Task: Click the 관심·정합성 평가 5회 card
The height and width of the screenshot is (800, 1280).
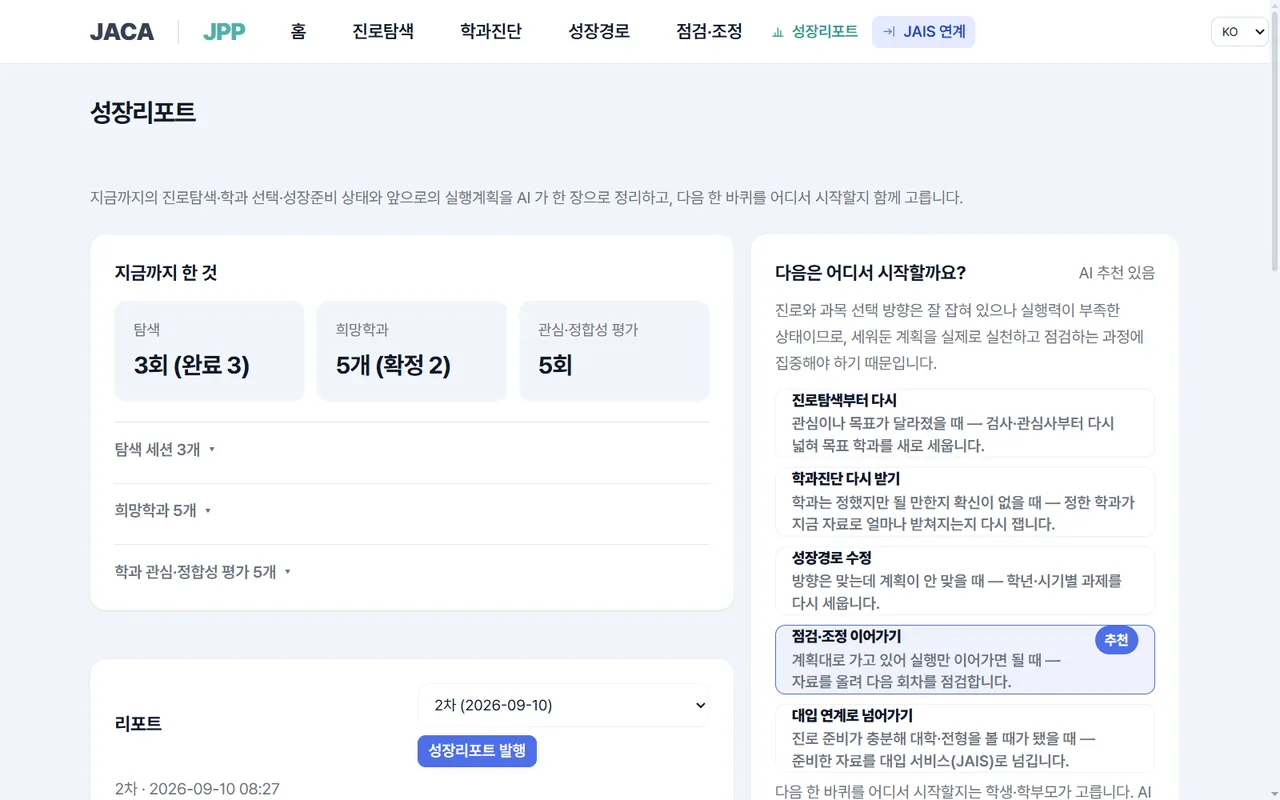Action: (615, 352)
